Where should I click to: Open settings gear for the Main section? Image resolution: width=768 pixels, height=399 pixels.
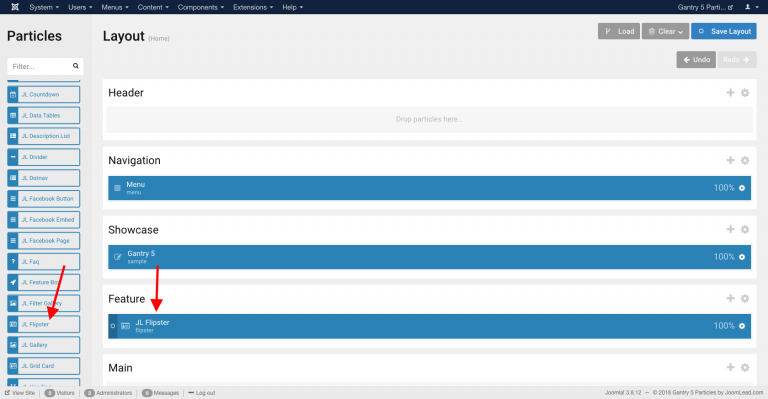tap(744, 368)
